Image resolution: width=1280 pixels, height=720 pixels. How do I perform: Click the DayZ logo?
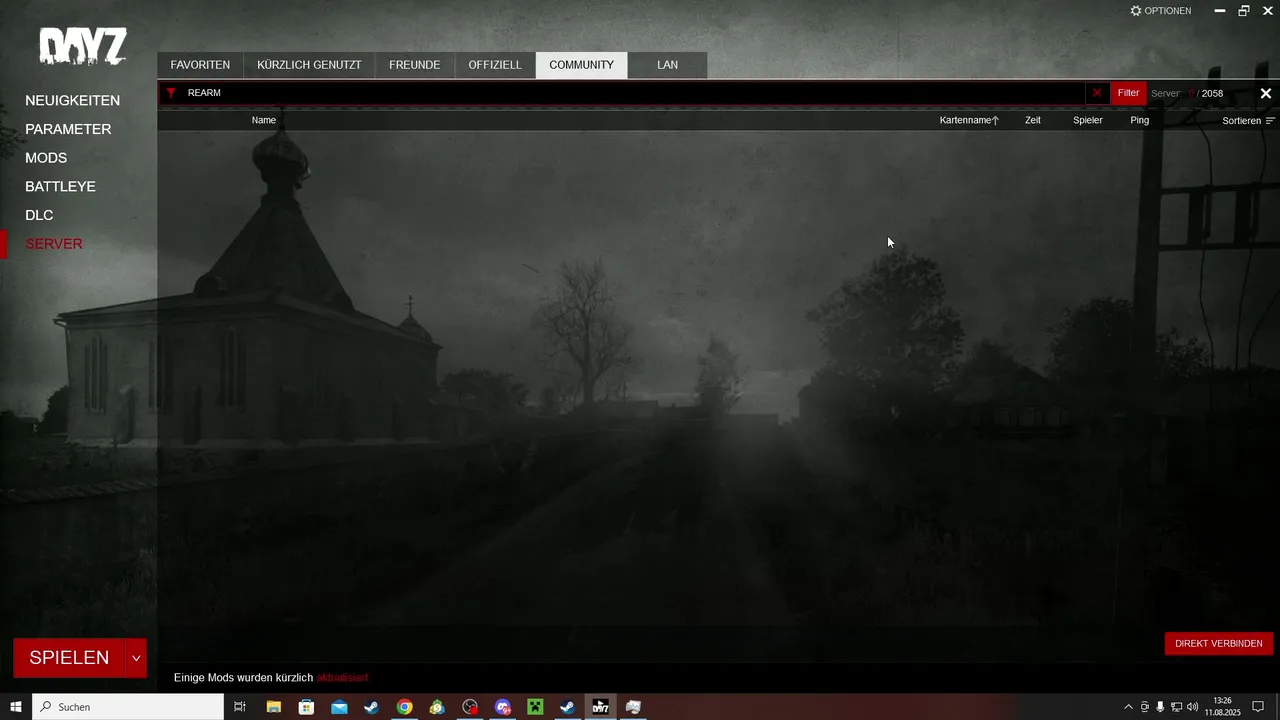tap(83, 46)
